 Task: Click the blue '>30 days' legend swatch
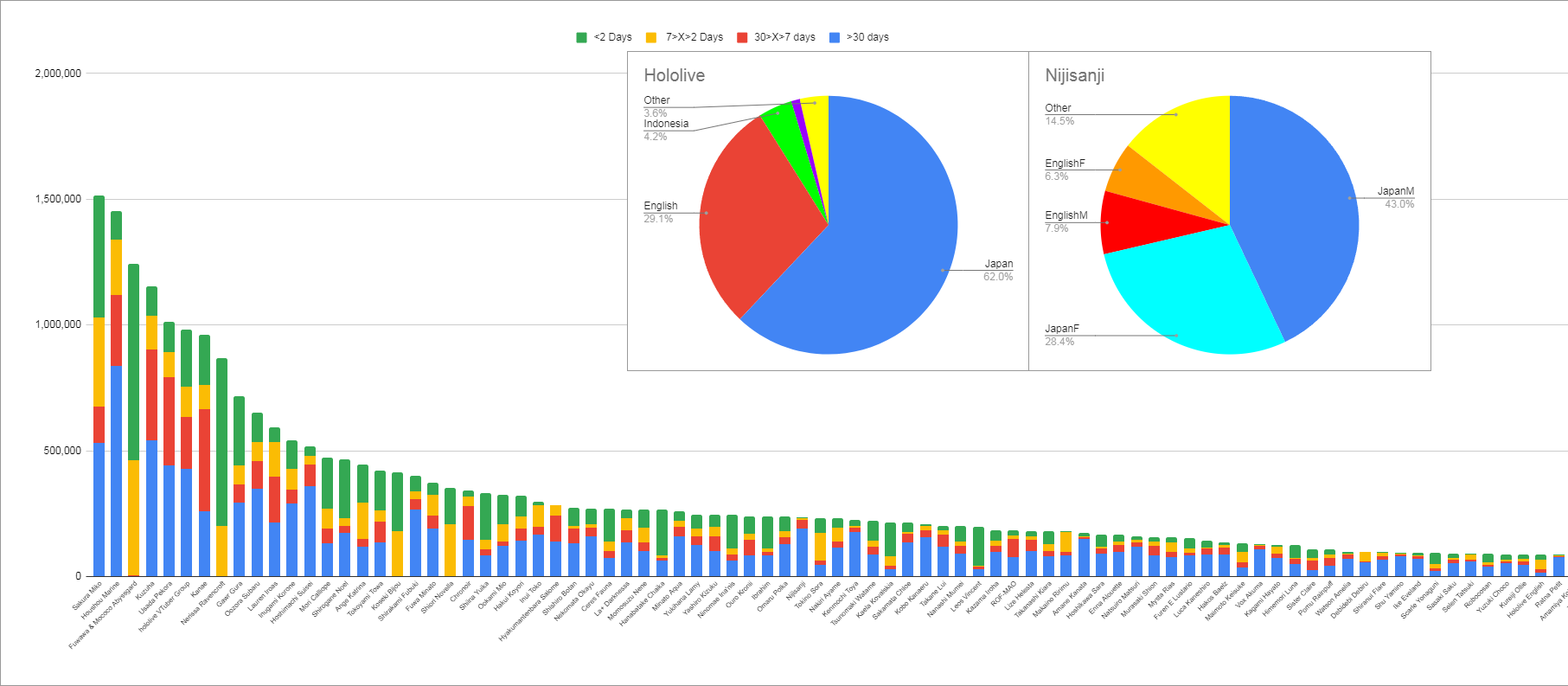click(835, 37)
